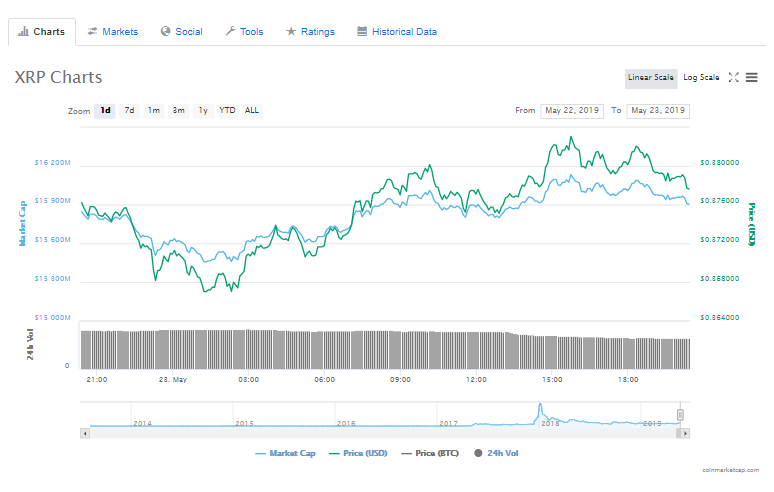
Task: Click the globe icon beside Social
Action: click(165, 32)
